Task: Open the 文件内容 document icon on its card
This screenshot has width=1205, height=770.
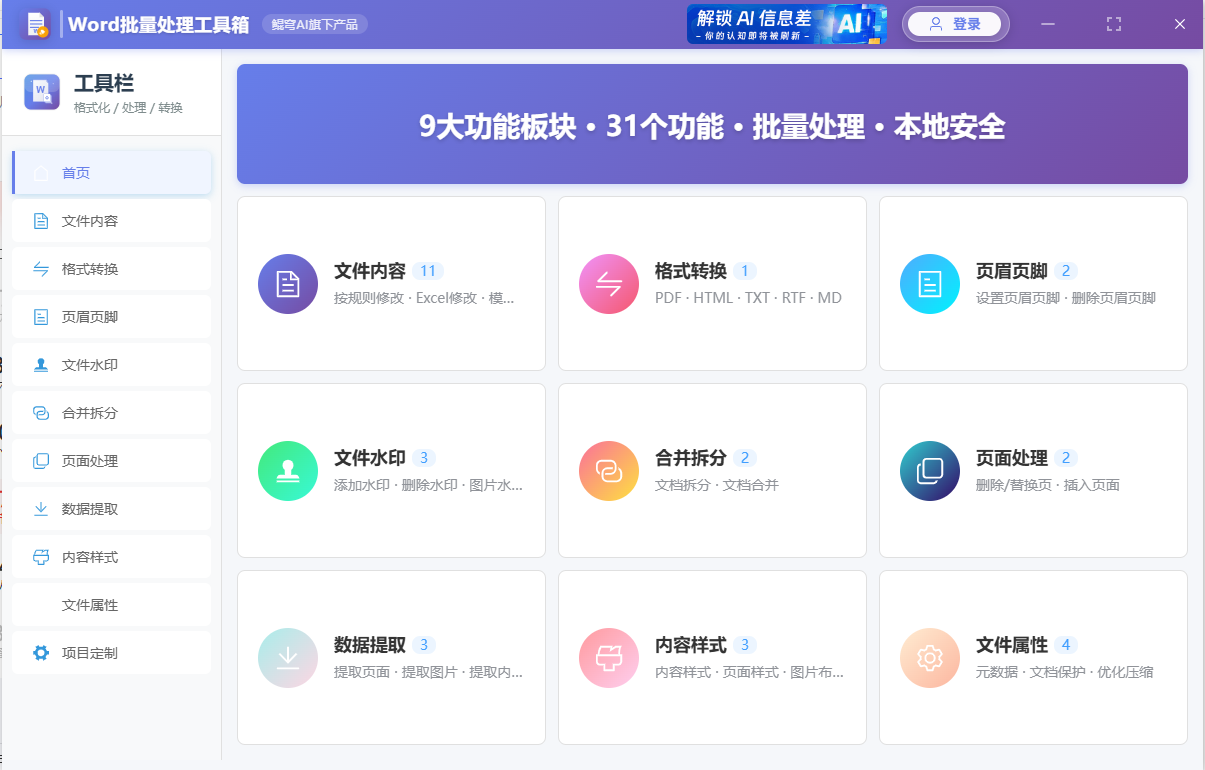Action: coord(287,283)
